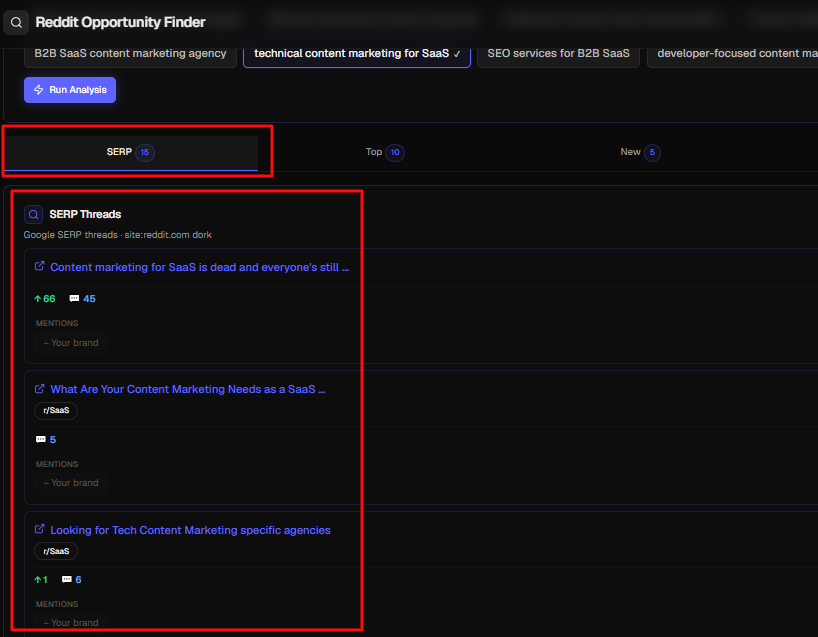Image resolution: width=818 pixels, height=637 pixels.
Task: Click the 'Reddit Opportunity Finder' title
Action: pyautogui.click(x=121, y=22)
